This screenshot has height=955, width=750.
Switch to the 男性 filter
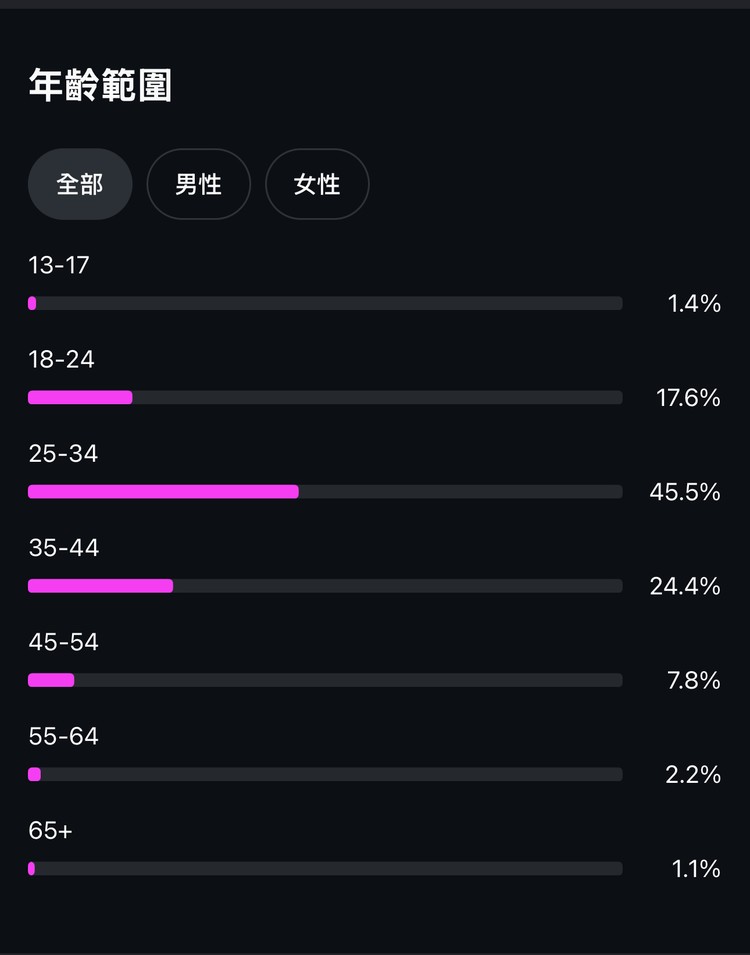click(199, 184)
